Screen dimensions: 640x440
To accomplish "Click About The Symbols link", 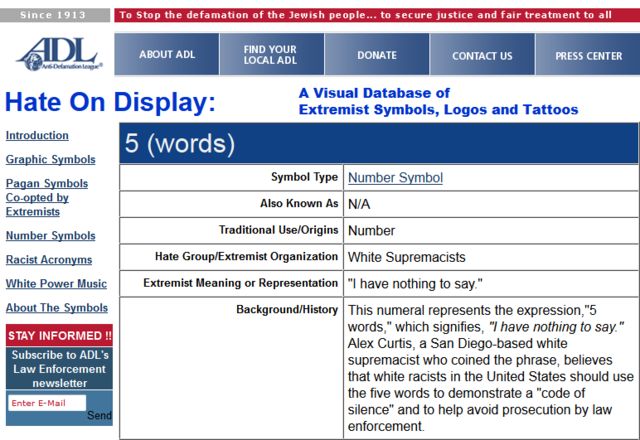I will (x=56, y=308).
